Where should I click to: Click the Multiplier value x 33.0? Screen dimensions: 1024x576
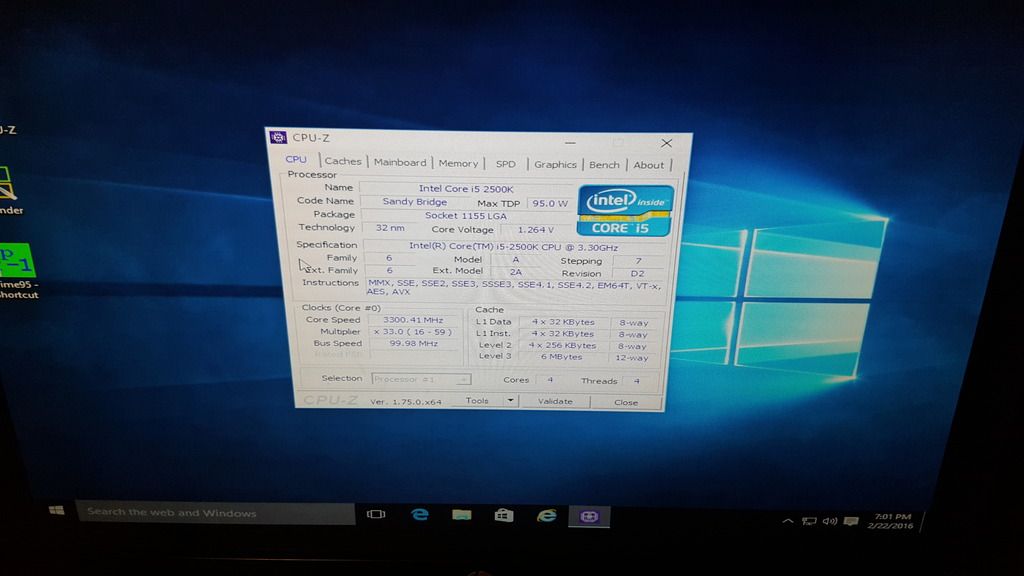[413, 332]
